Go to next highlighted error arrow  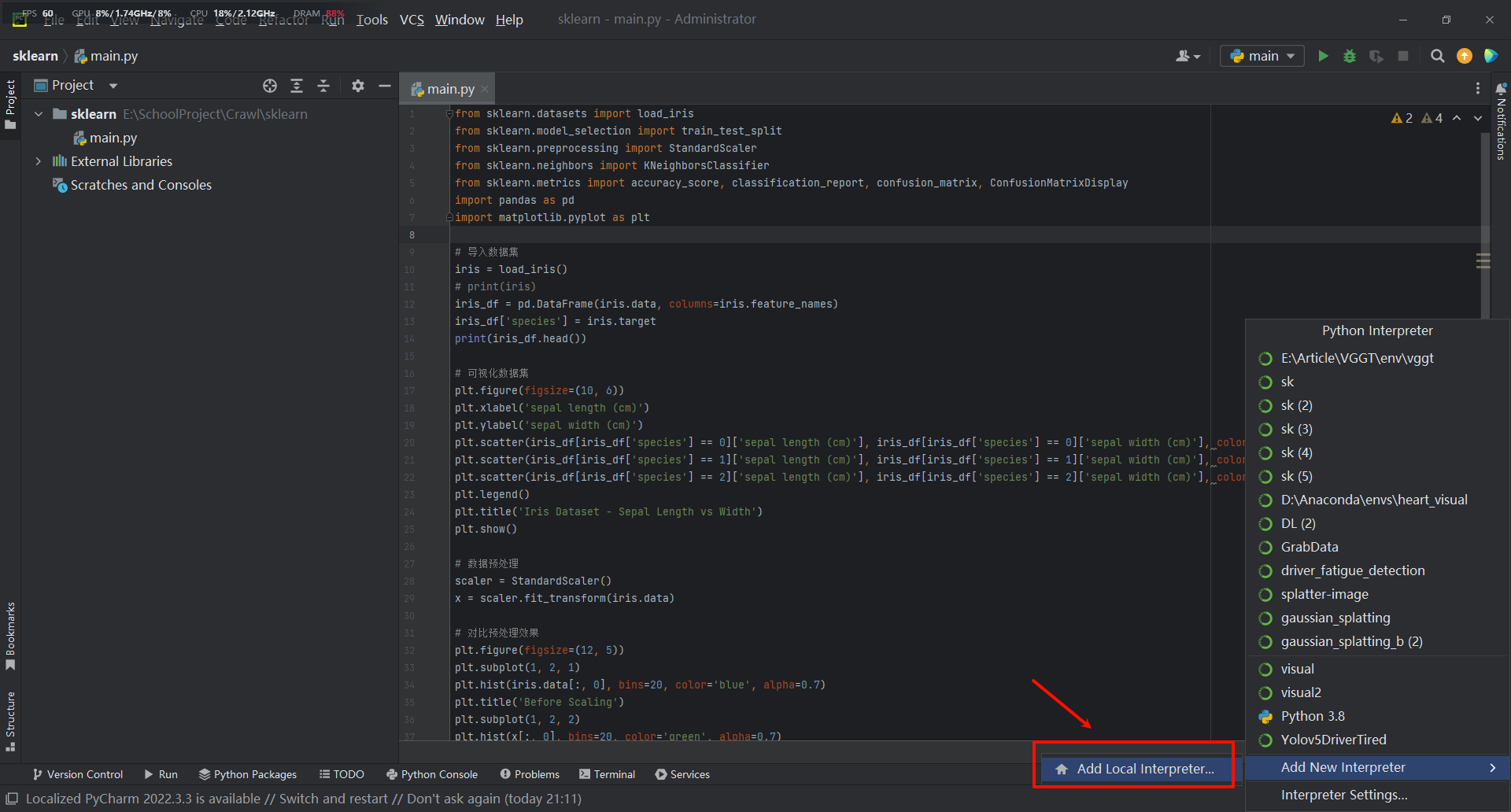pos(1477,118)
